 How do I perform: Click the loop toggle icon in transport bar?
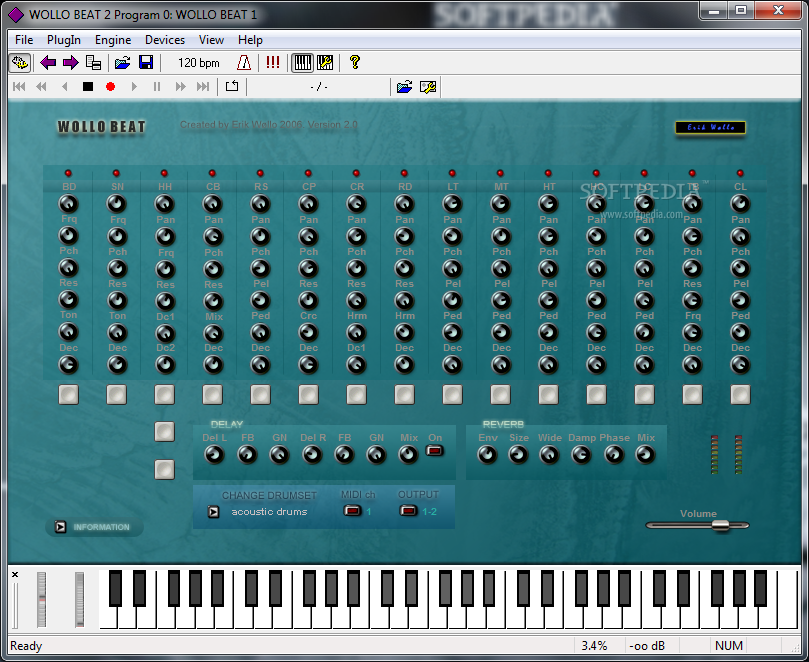(x=232, y=86)
